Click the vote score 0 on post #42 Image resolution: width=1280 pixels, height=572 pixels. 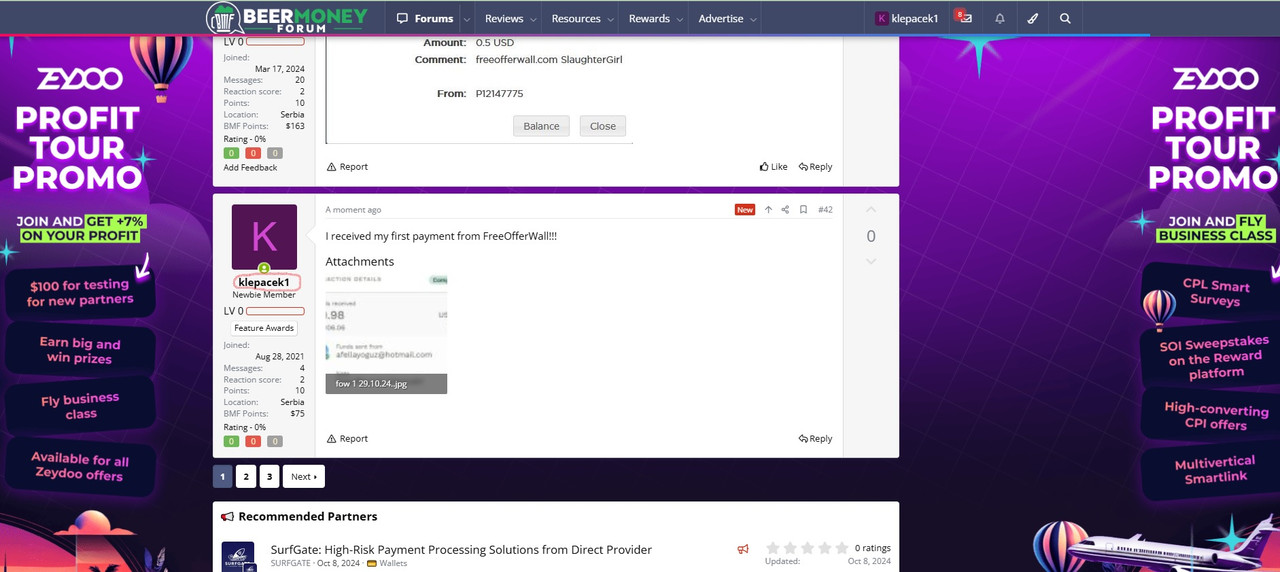870,236
